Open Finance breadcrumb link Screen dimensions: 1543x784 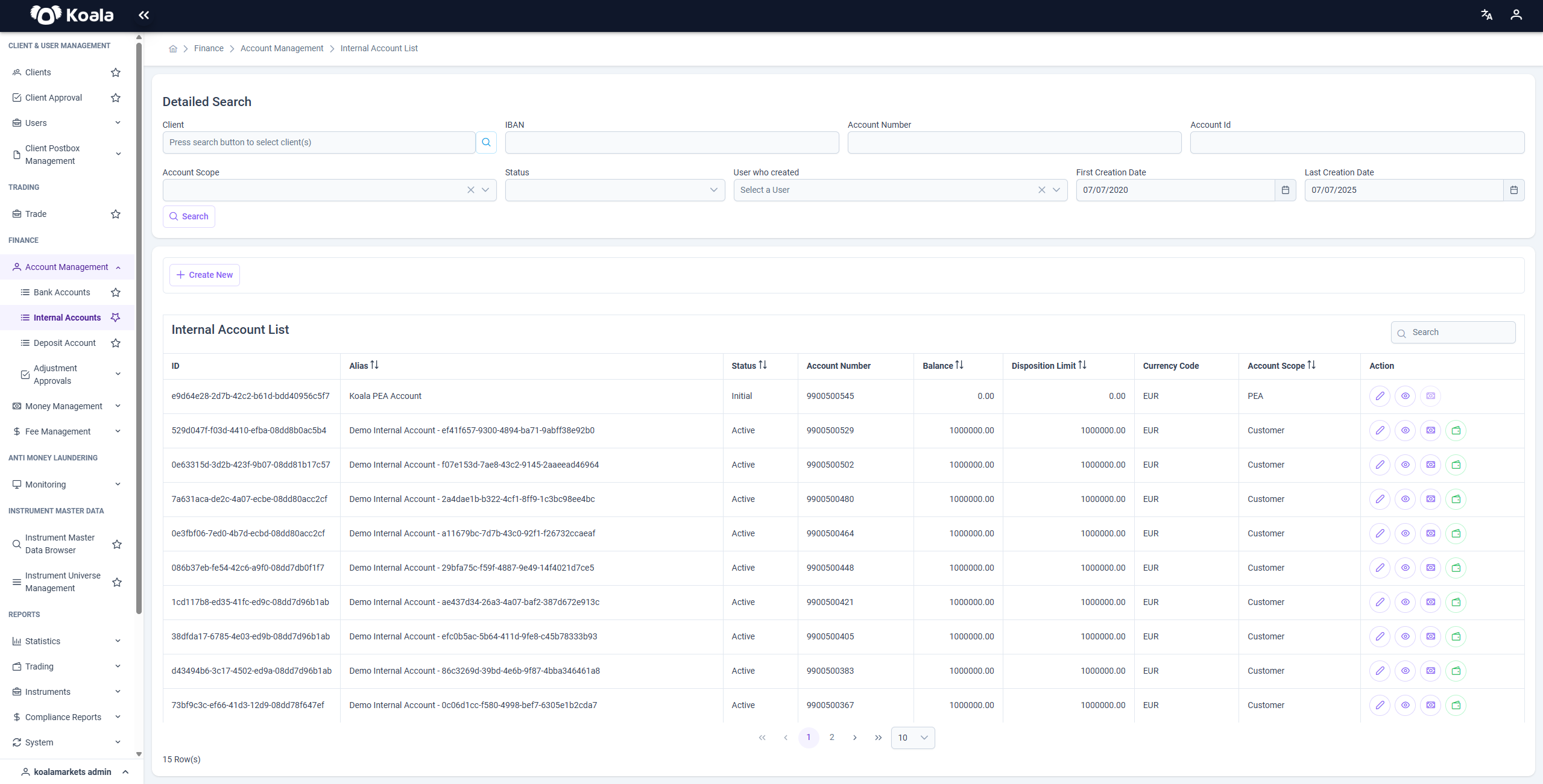(x=209, y=49)
